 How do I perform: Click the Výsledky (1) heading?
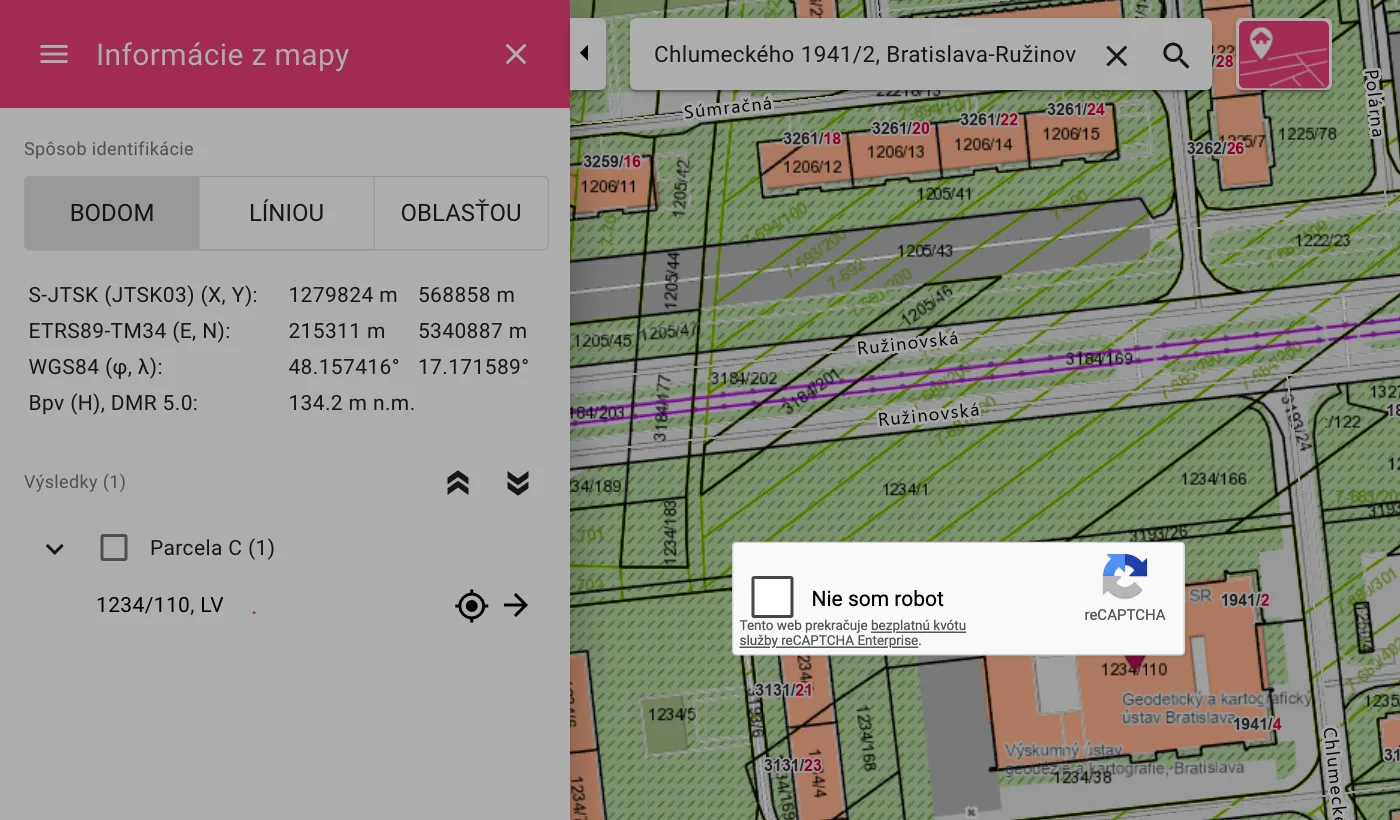tap(75, 482)
